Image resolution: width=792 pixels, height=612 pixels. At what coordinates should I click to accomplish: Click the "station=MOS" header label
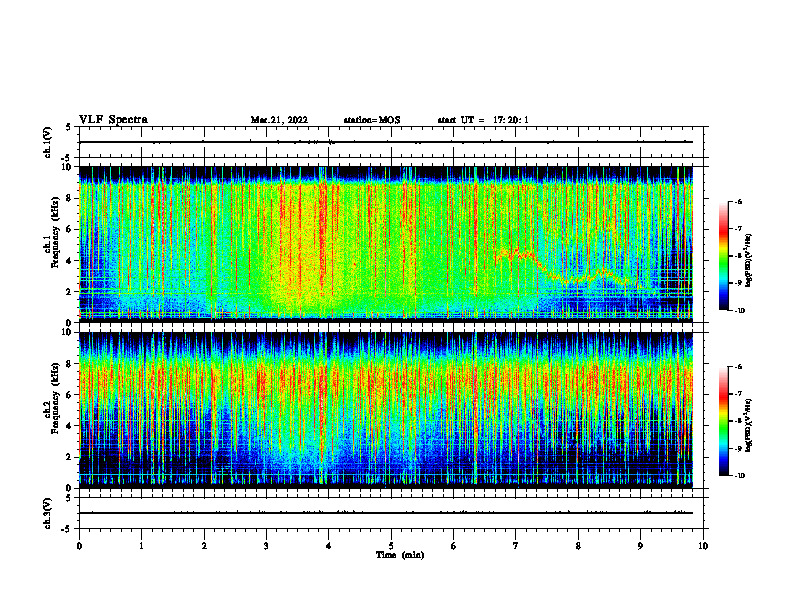click(x=372, y=120)
